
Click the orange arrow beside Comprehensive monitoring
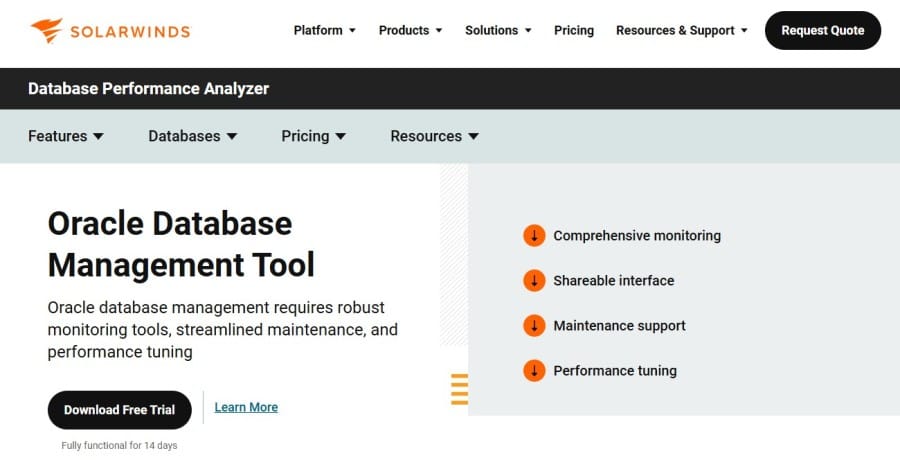[534, 235]
